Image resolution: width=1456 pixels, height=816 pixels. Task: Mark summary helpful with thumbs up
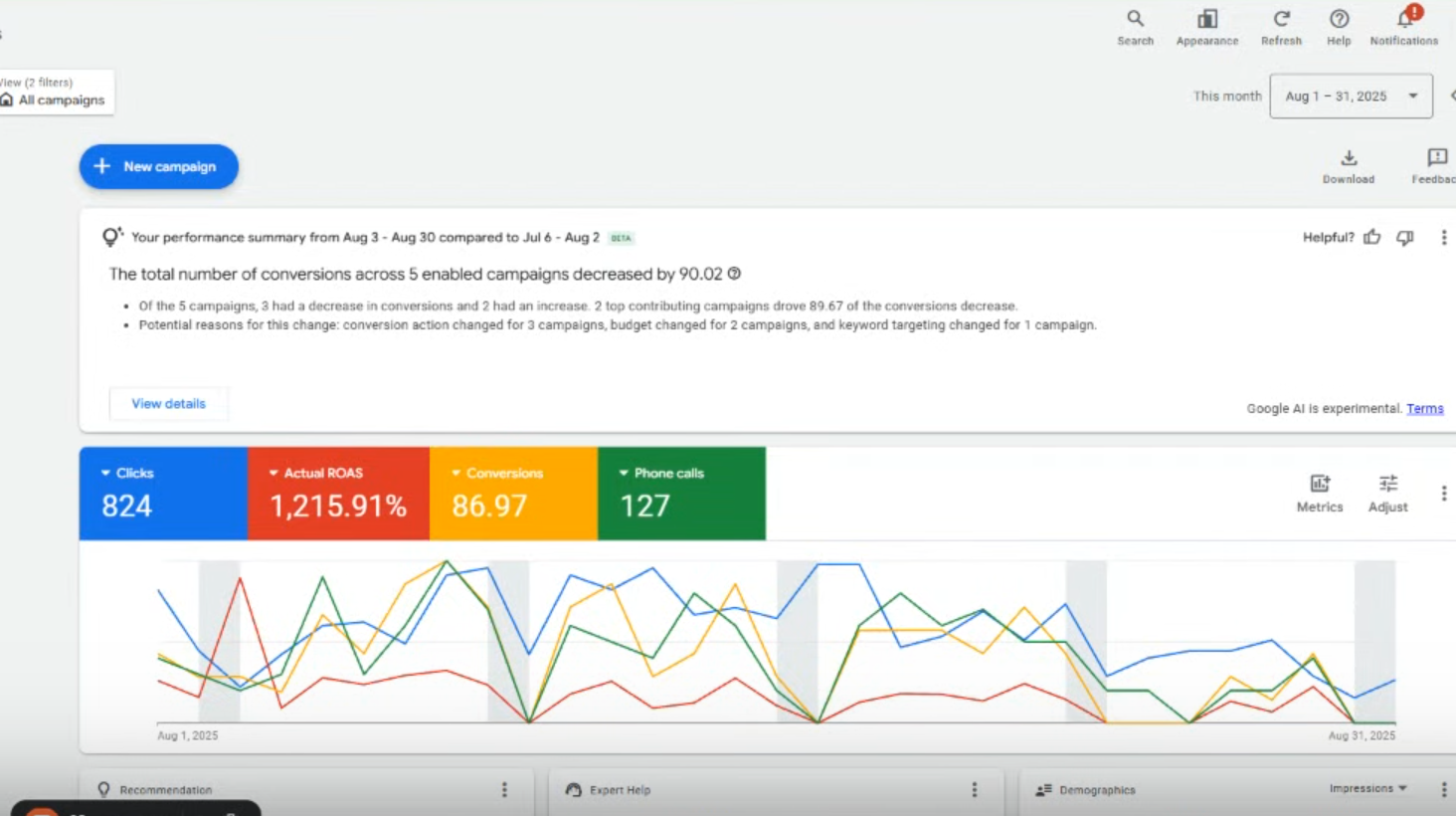click(x=1372, y=237)
